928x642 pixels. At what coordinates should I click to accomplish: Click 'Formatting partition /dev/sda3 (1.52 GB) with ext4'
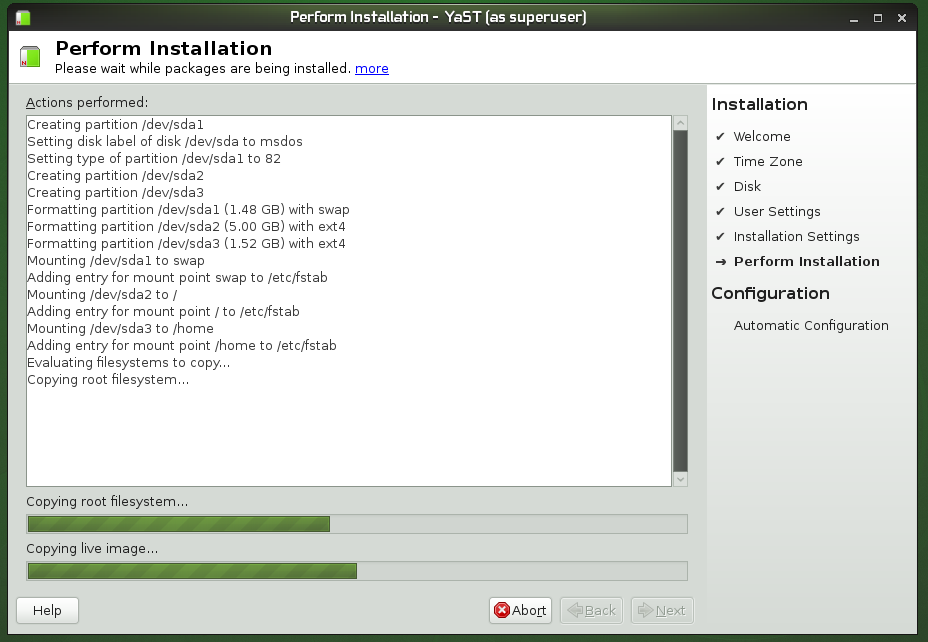[186, 244]
